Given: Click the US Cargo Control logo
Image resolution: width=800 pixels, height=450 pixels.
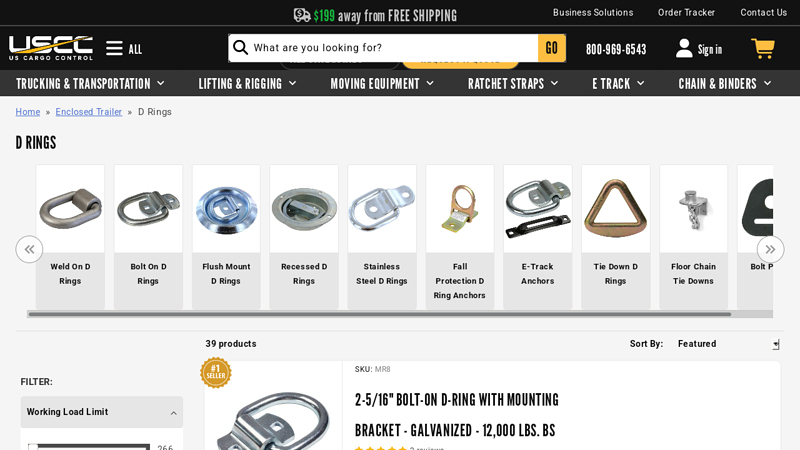Looking at the screenshot, I should click(x=51, y=48).
